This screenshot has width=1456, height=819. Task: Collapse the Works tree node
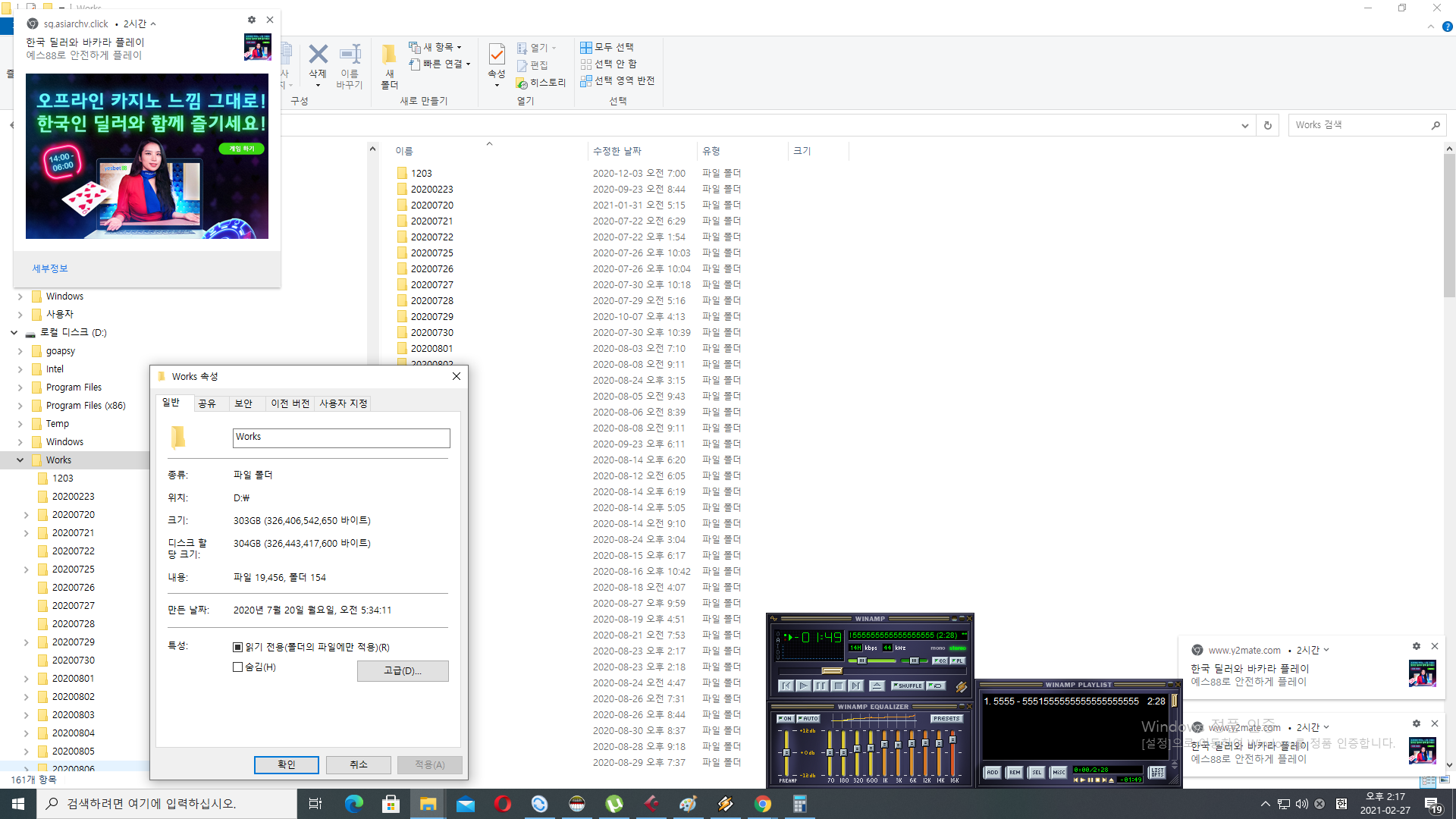point(20,460)
